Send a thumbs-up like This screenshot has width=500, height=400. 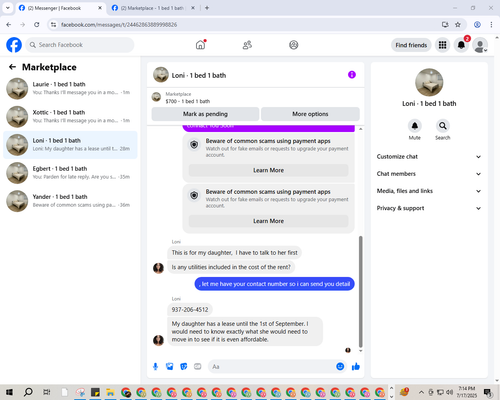click(356, 367)
